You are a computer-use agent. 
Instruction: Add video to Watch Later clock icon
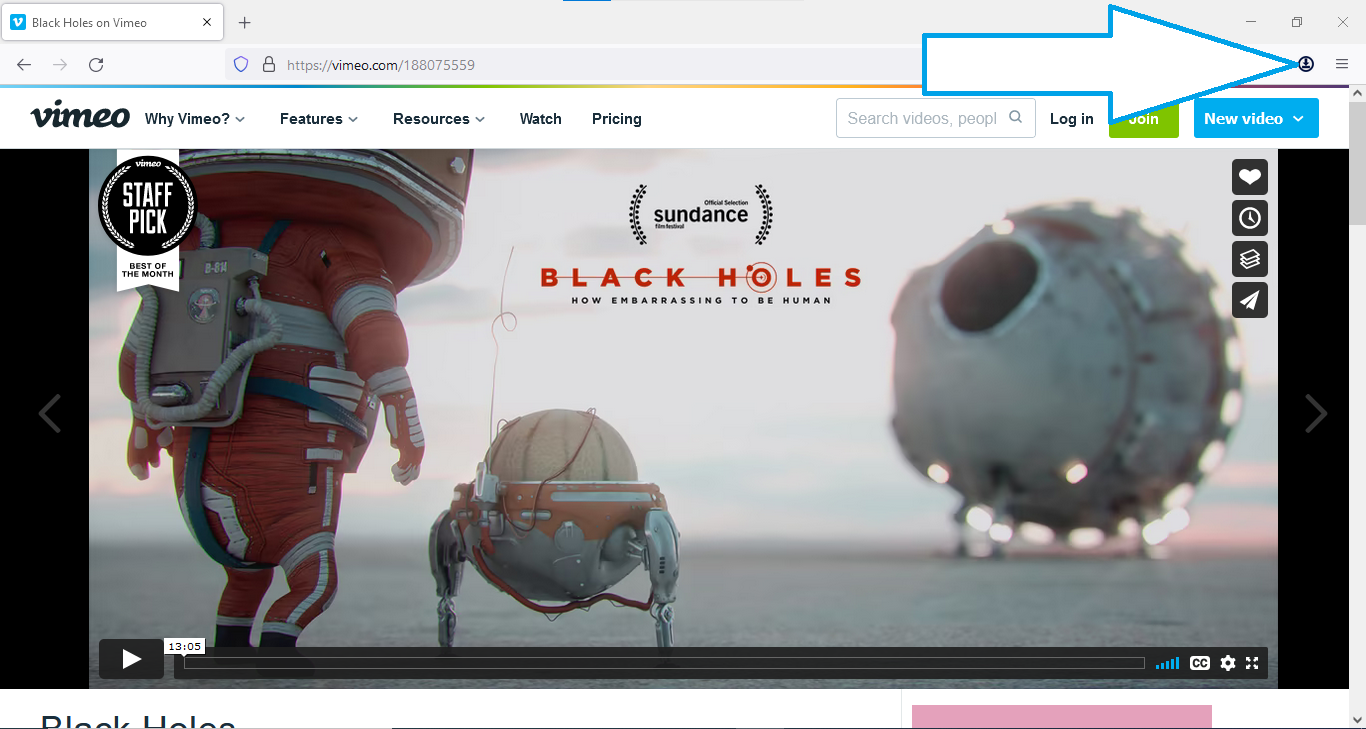[1250, 218]
